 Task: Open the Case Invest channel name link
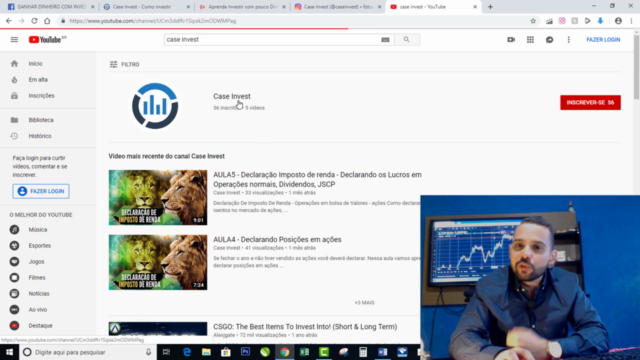tap(232, 96)
